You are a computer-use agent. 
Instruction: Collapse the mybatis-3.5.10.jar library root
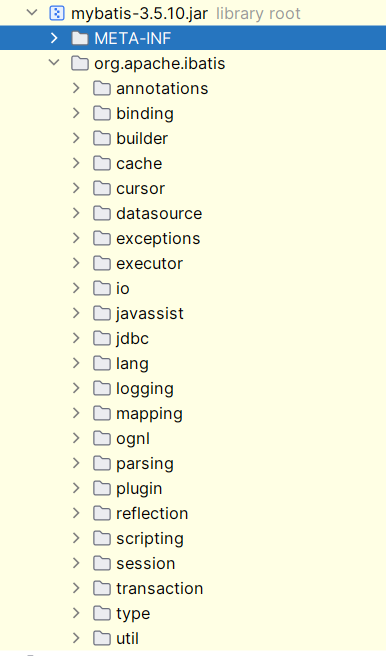[x=32, y=13]
